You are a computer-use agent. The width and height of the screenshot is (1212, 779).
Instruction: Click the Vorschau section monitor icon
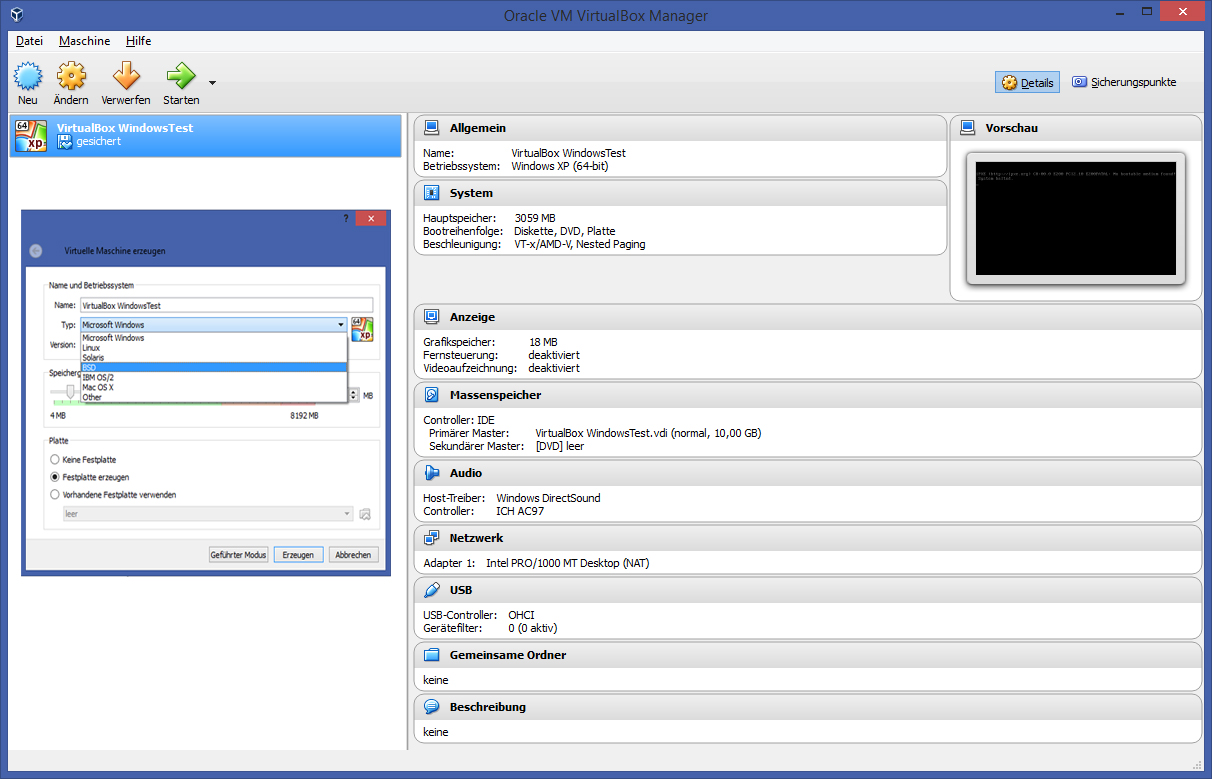pos(967,128)
